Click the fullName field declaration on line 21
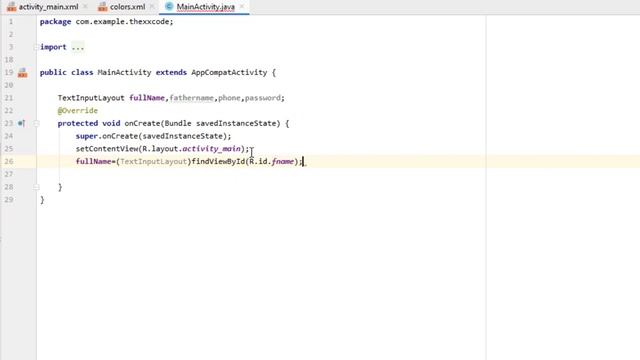640x360 pixels. click(x=147, y=98)
